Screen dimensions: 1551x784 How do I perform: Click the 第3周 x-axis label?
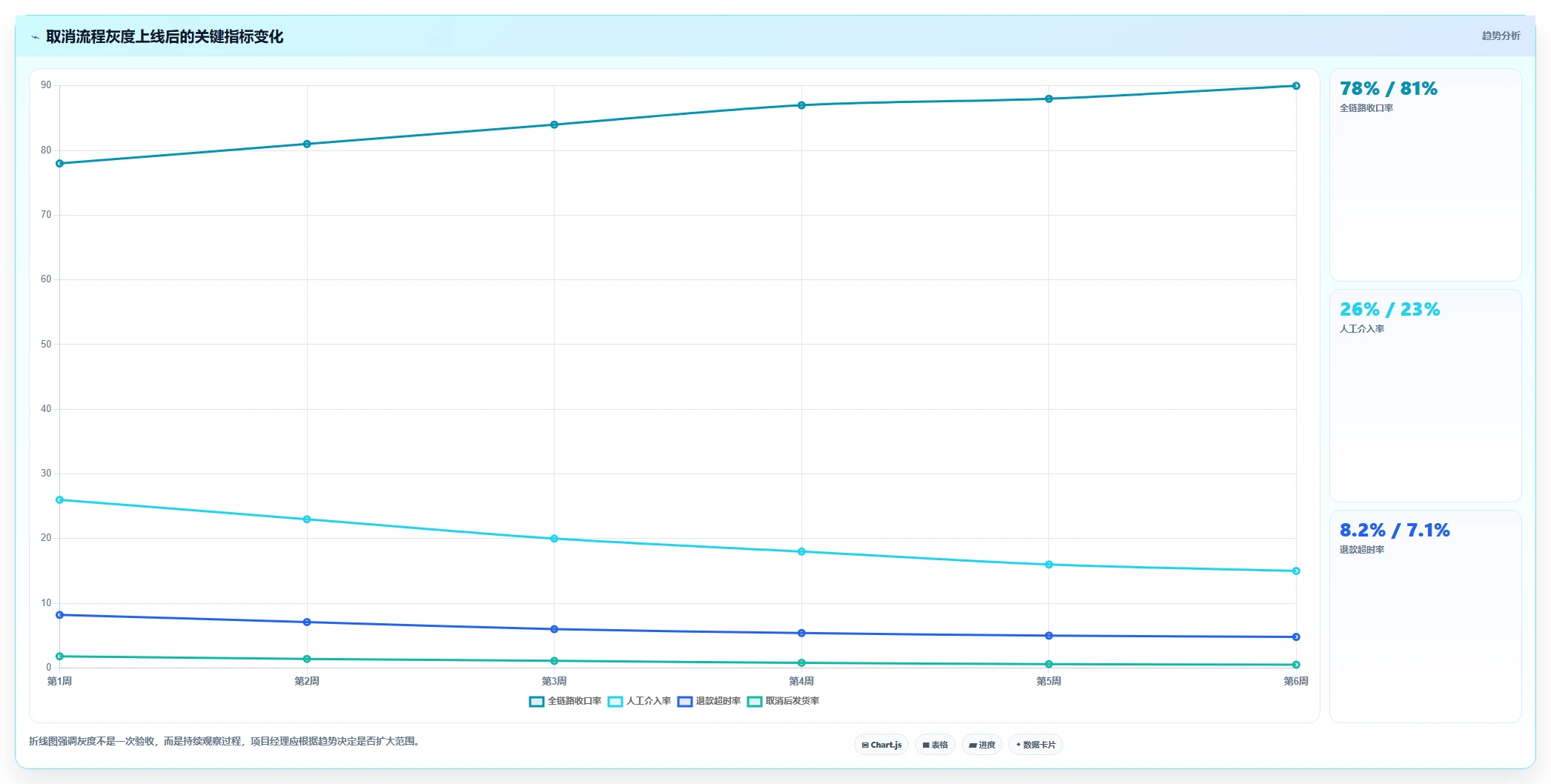tap(555, 681)
